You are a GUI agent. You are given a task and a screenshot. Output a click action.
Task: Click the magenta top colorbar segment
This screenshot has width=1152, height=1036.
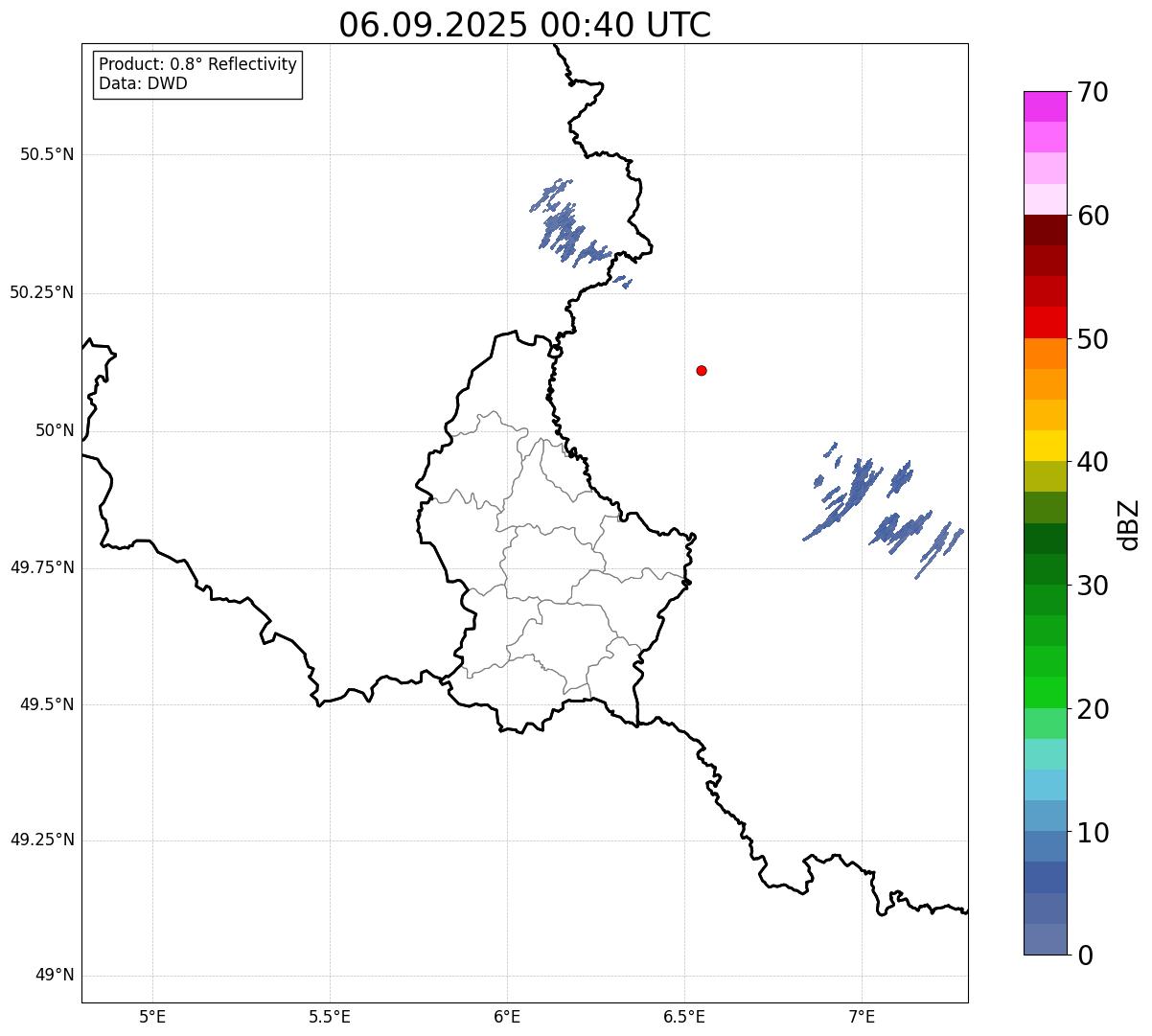pyautogui.click(x=1045, y=106)
